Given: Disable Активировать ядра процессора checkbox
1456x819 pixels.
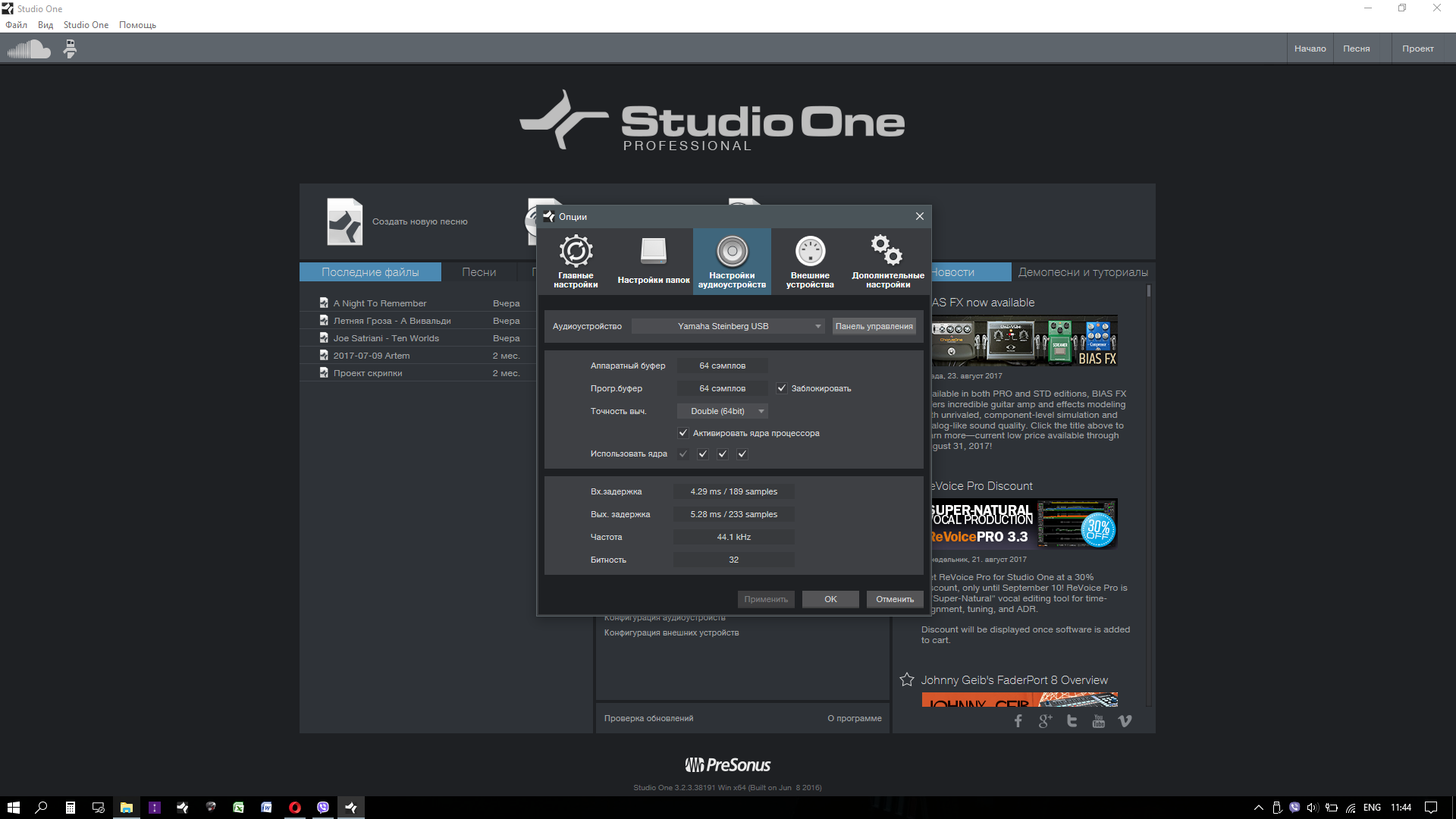Looking at the screenshot, I should coord(683,433).
